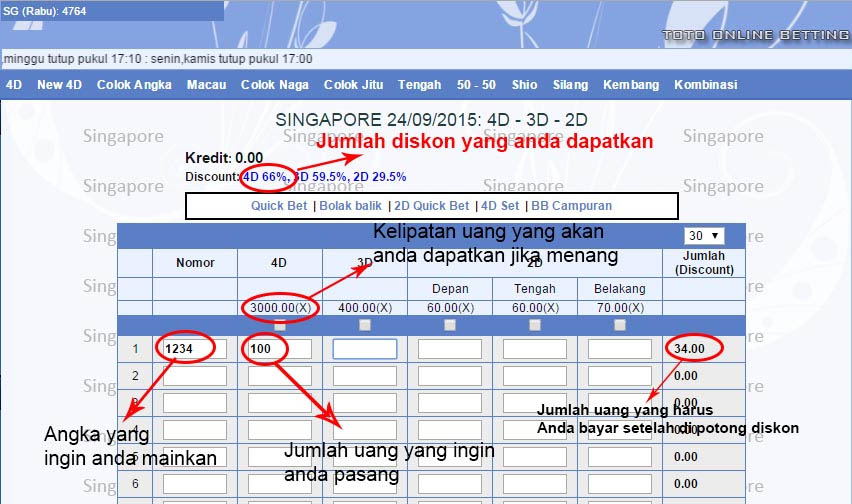Tick the 3D column checkbox

coord(365,325)
